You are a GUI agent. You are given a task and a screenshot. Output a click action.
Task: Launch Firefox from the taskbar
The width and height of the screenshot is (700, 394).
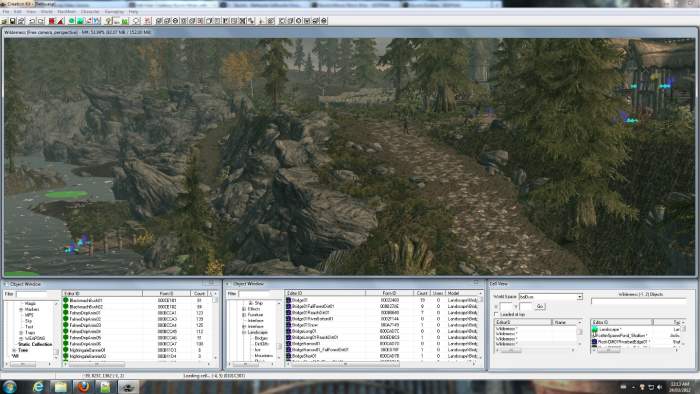83,386
